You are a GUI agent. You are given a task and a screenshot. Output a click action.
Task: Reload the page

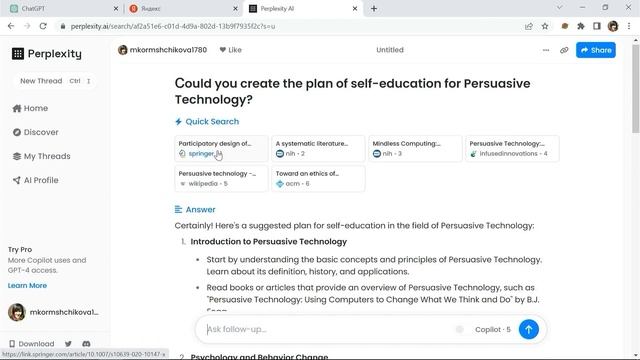tap(43, 26)
